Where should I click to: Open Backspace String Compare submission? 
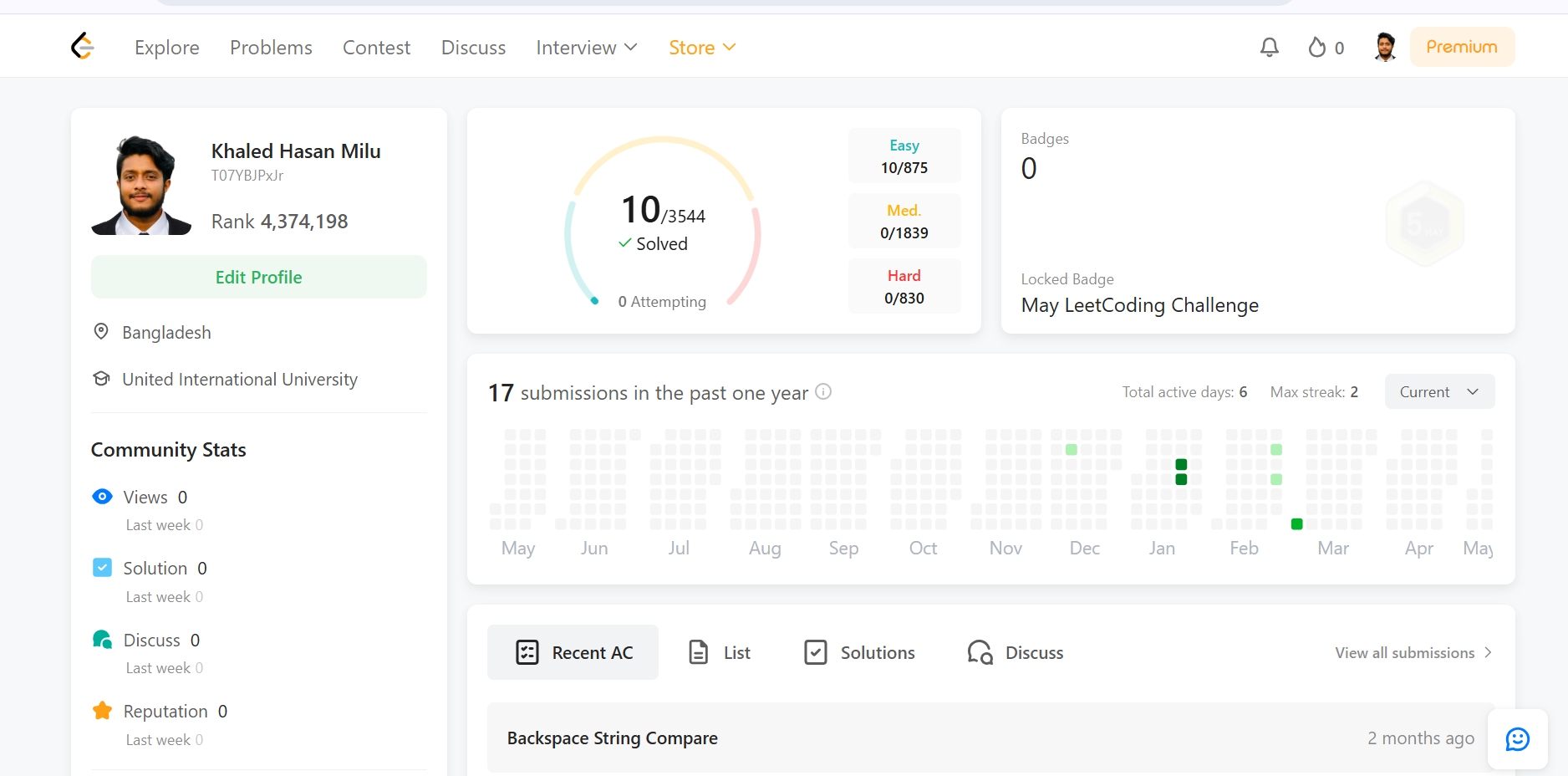click(613, 738)
